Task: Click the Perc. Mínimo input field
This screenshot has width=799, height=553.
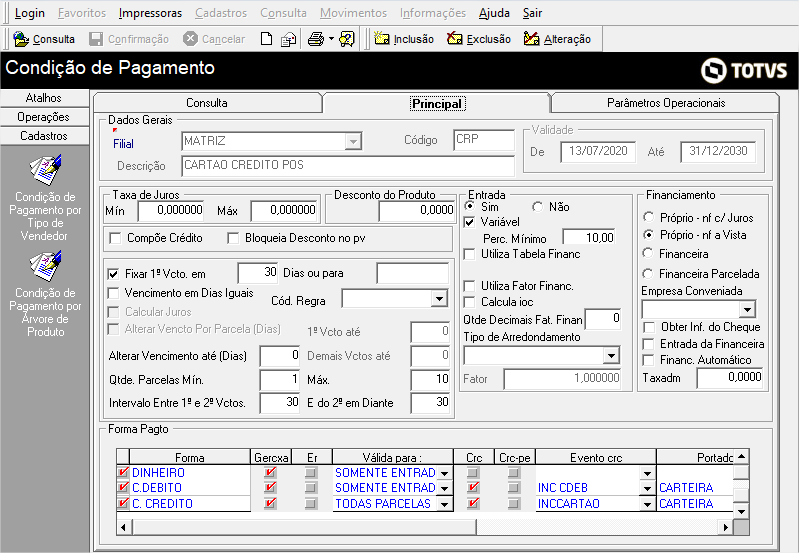Action: [590, 238]
